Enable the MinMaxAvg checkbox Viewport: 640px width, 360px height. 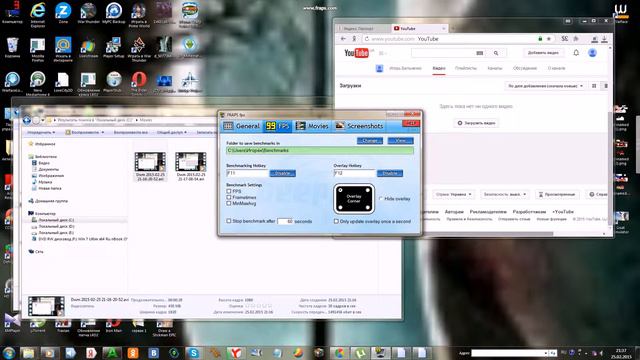point(229,203)
